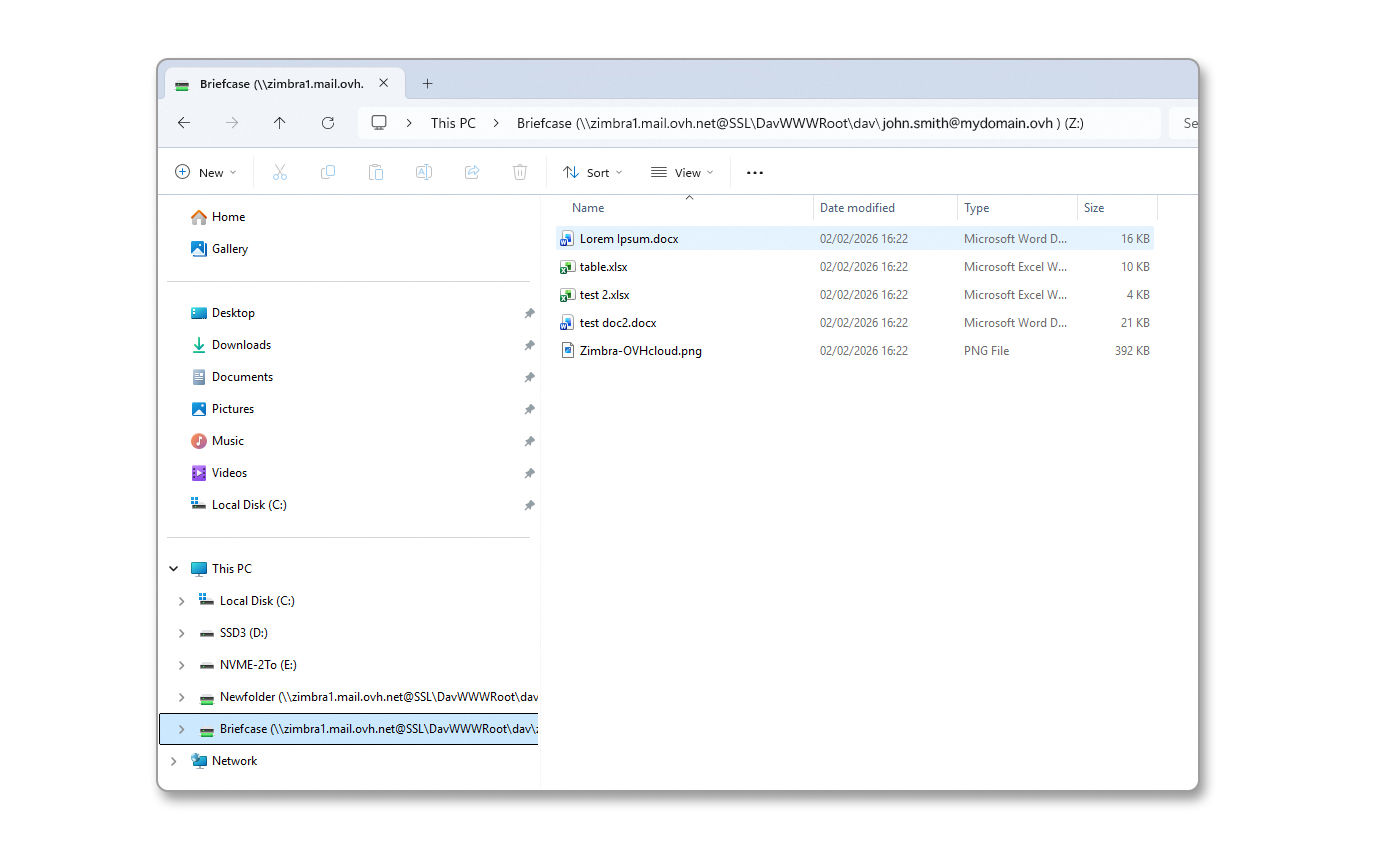Close the Briefcase tab
1386x847 pixels.
tap(384, 84)
